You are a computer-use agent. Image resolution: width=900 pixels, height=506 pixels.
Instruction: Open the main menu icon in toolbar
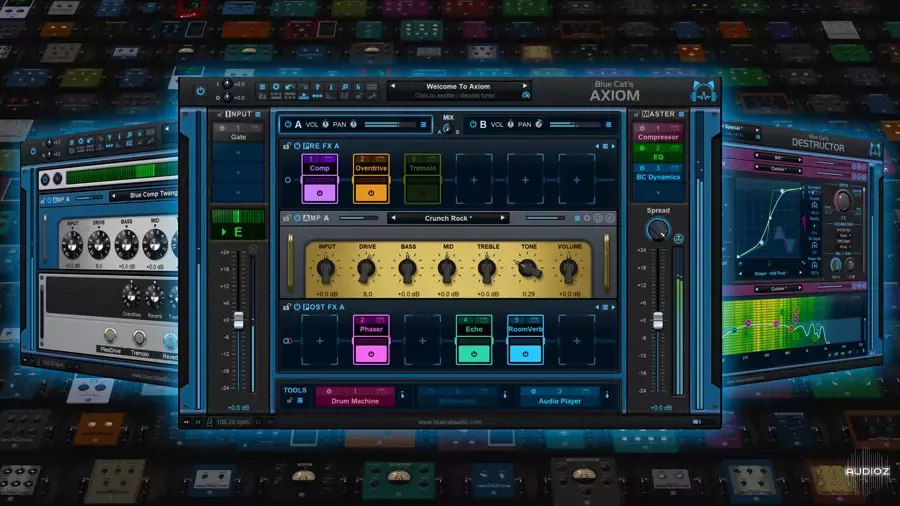[262, 87]
